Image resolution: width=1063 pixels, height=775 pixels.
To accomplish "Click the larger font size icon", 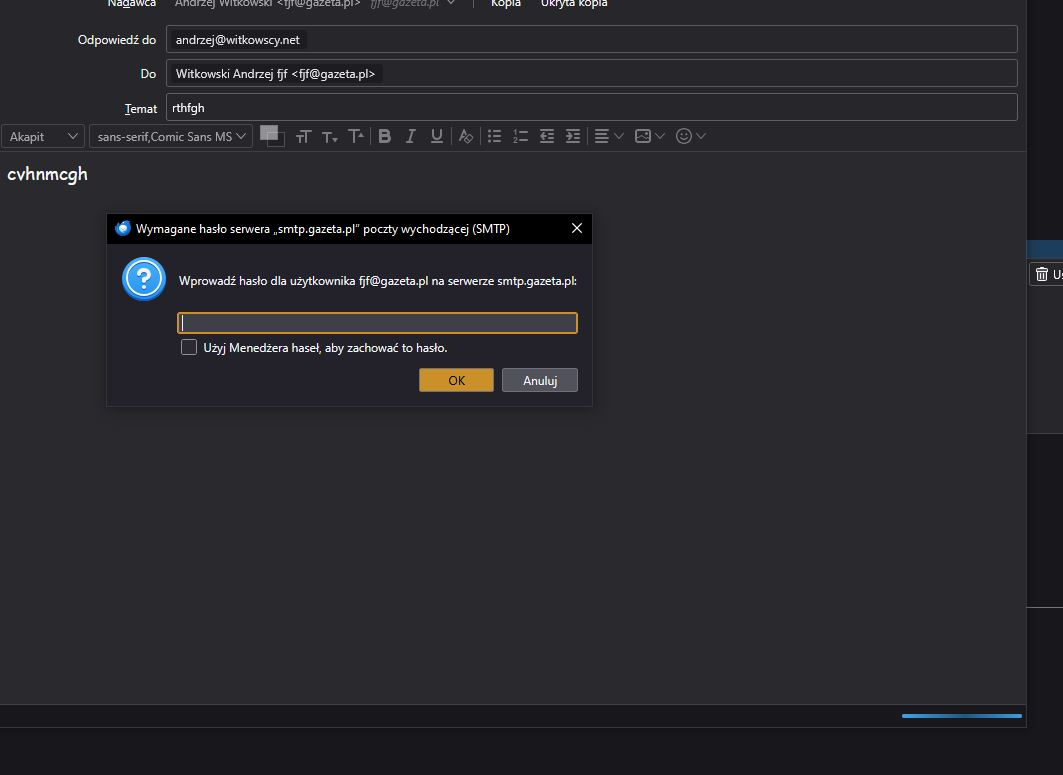I will coord(355,136).
